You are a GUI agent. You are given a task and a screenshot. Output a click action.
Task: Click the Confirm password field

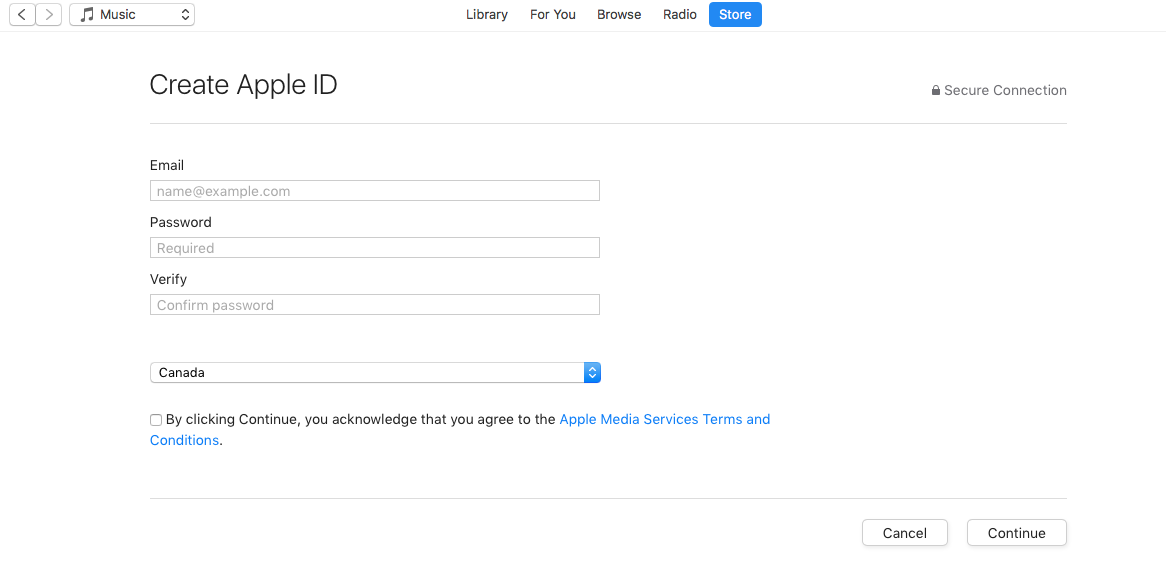pyautogui.click(x=375, y=305)
